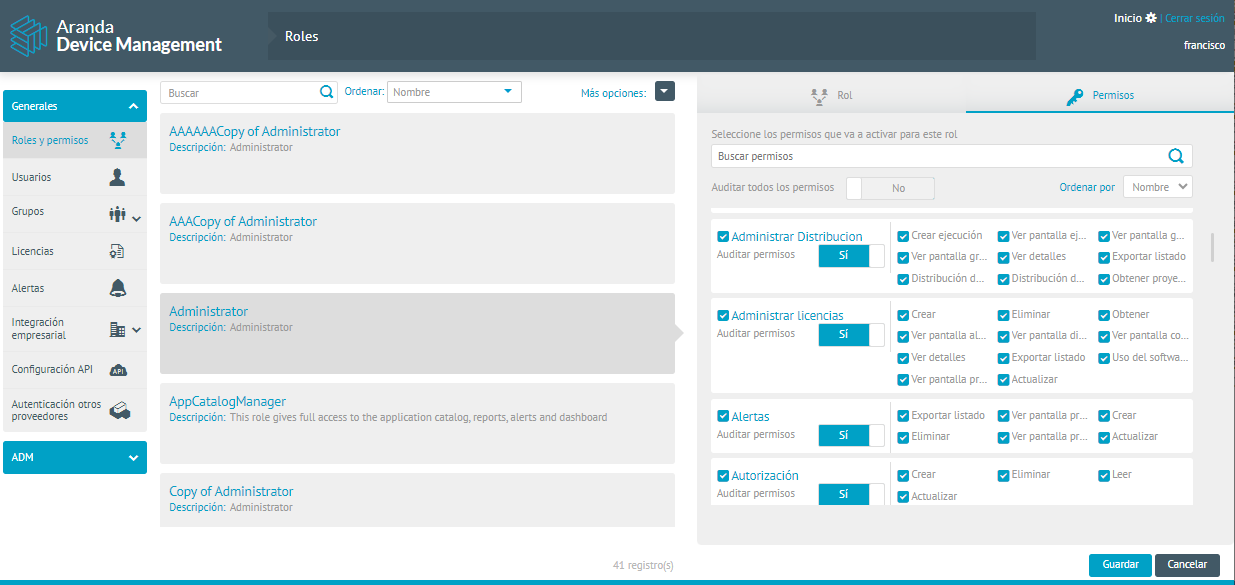Click the Guardar button
The image size is (1235, 585).
(1120, 565)
